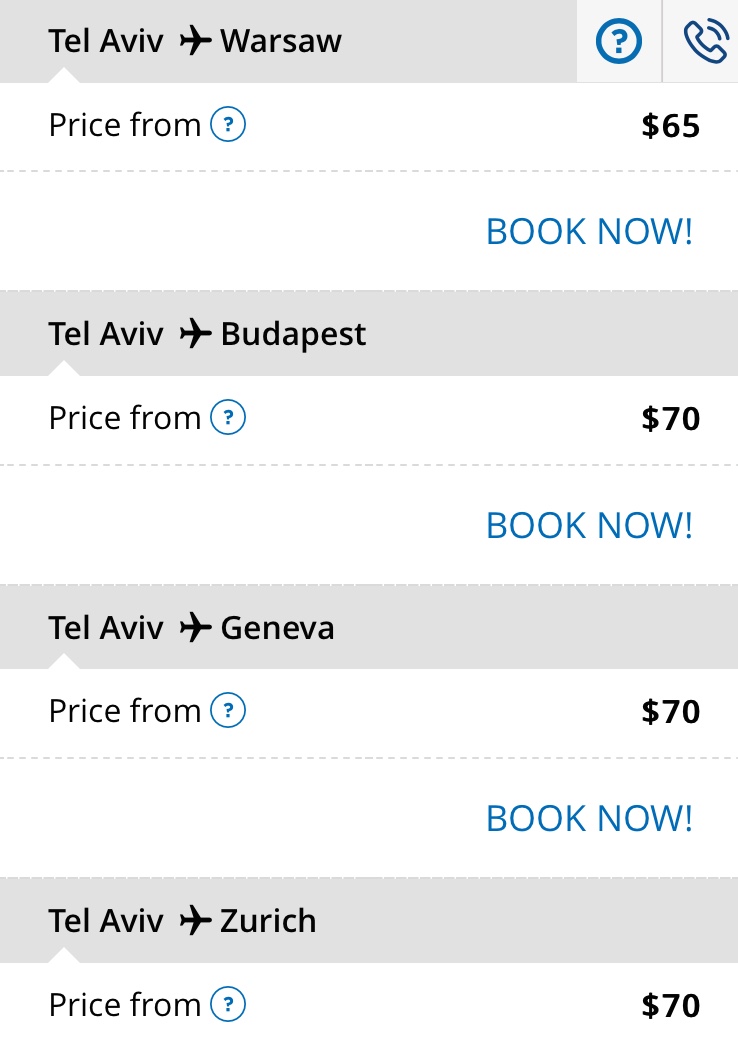
Task: Click the $70 Budapest price
Action: click(670, 419)
